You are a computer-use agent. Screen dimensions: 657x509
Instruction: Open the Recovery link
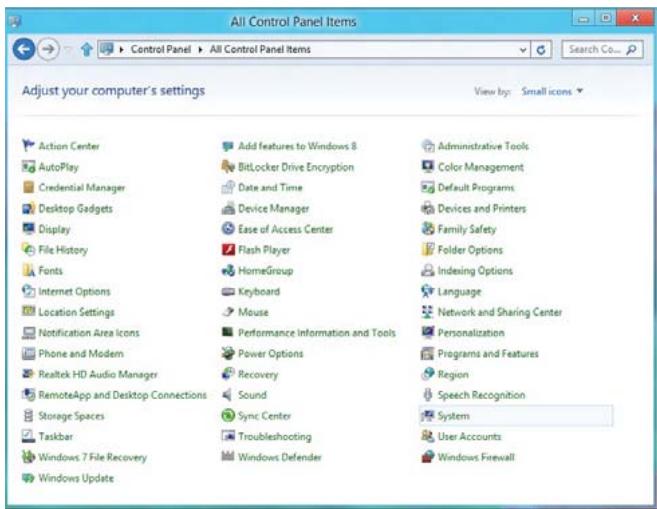pos(258,374)
